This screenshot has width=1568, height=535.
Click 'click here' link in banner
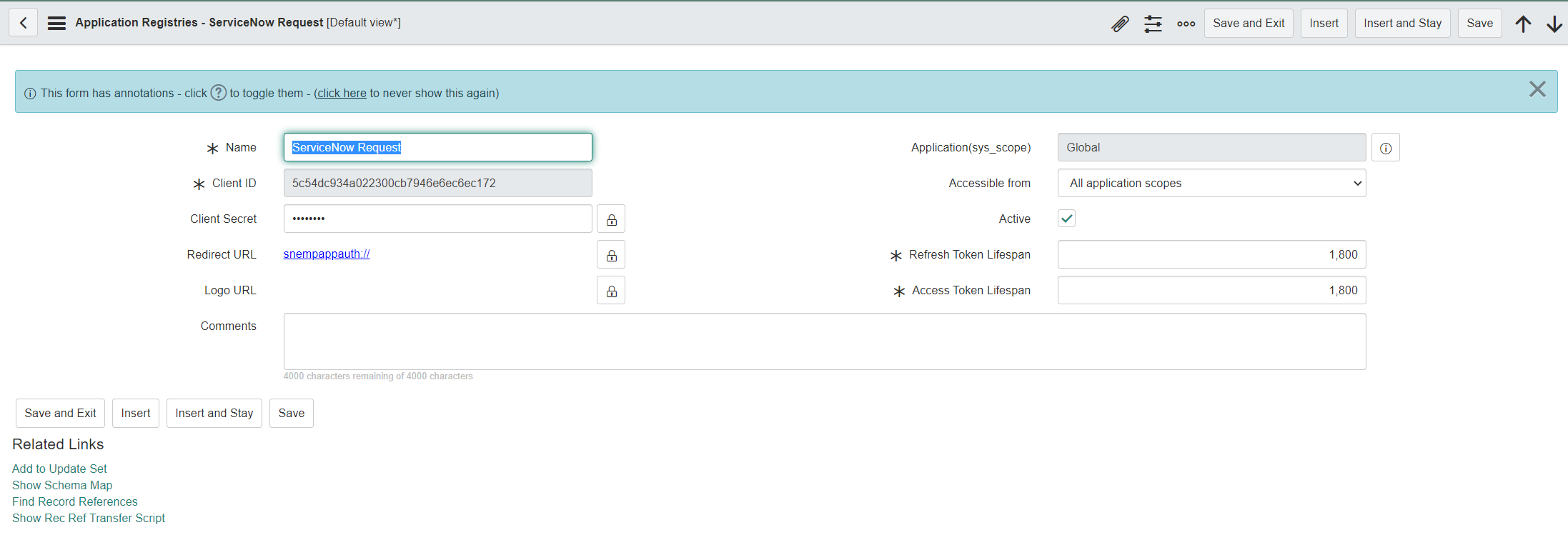point(342,93)
